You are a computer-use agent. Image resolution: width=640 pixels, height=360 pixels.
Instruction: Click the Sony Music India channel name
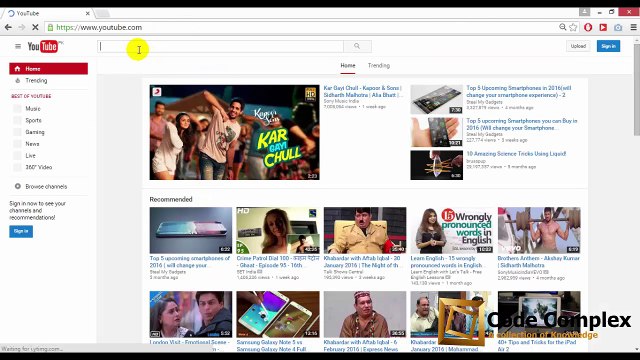click(x=341, y=101)
